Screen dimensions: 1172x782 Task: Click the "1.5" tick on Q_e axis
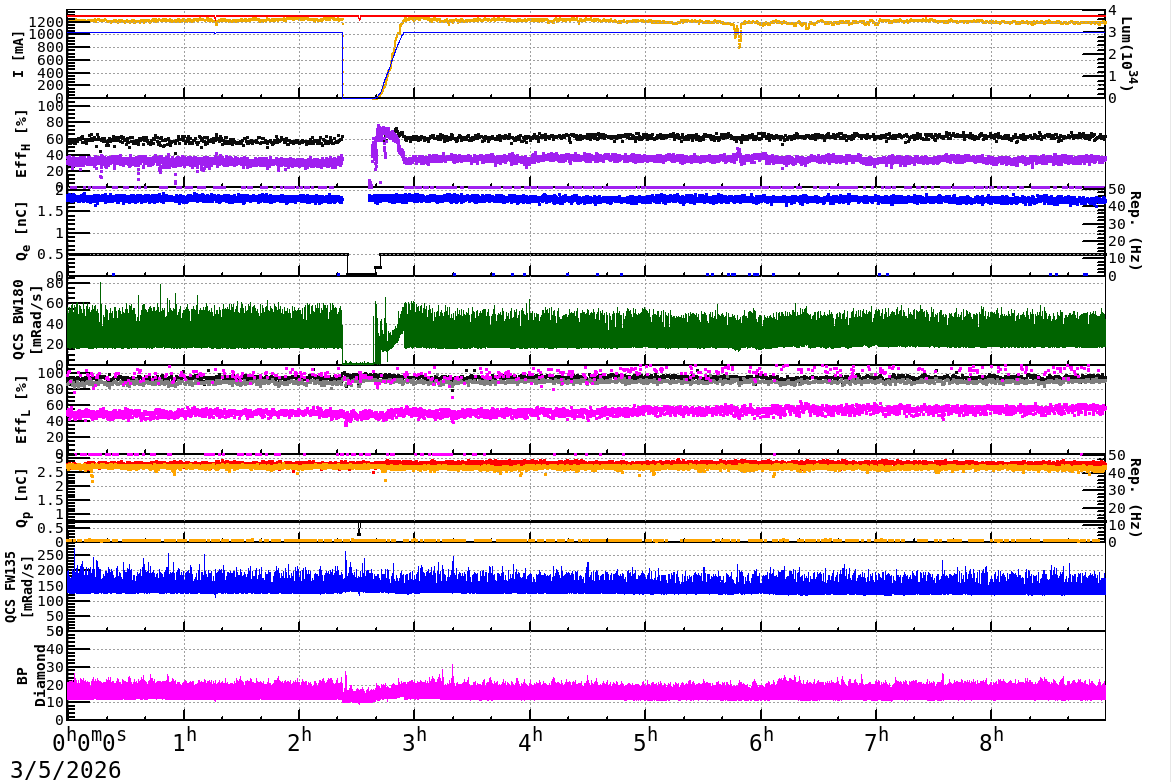[52, 211]
